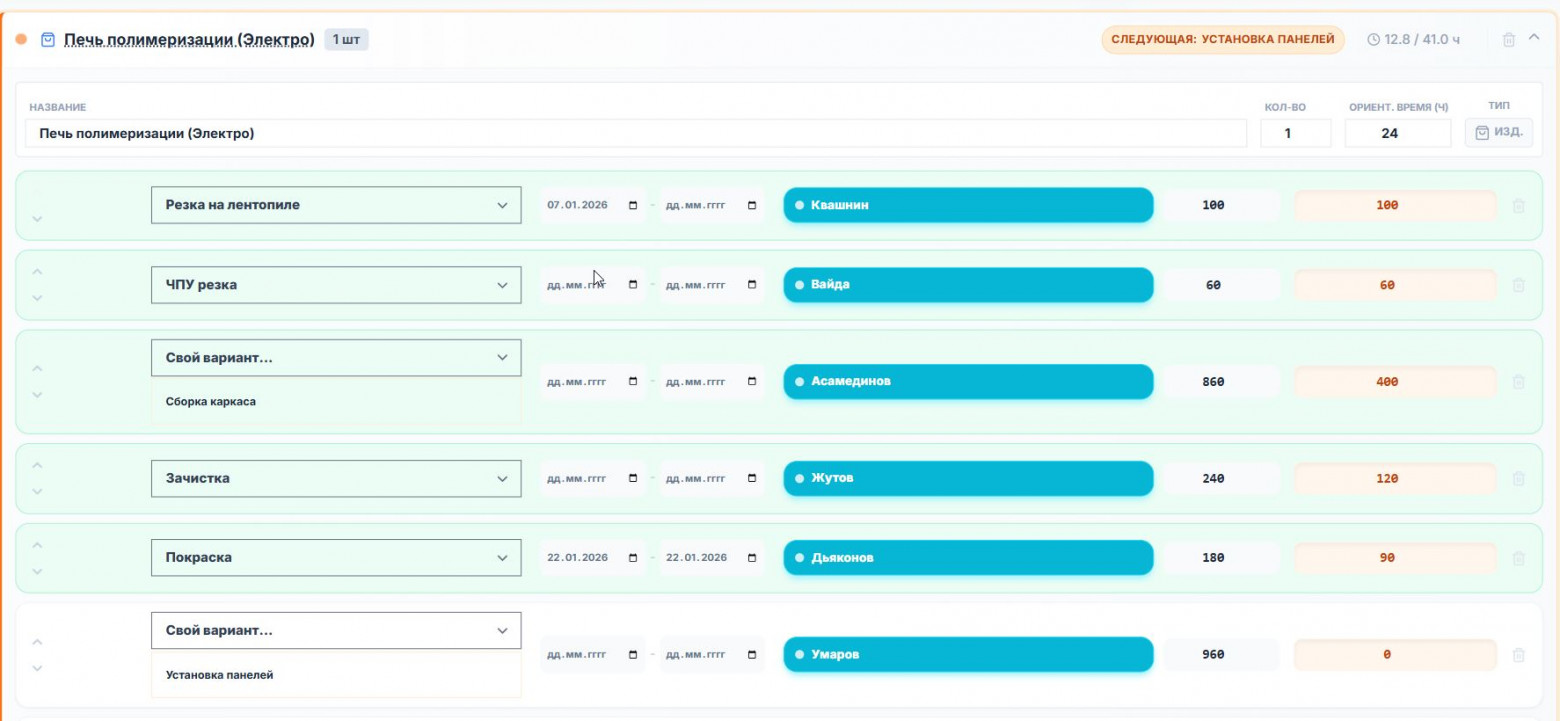Click the Кол-во quantity field
Screen dimensions: 1560x721
(1295, 133)
